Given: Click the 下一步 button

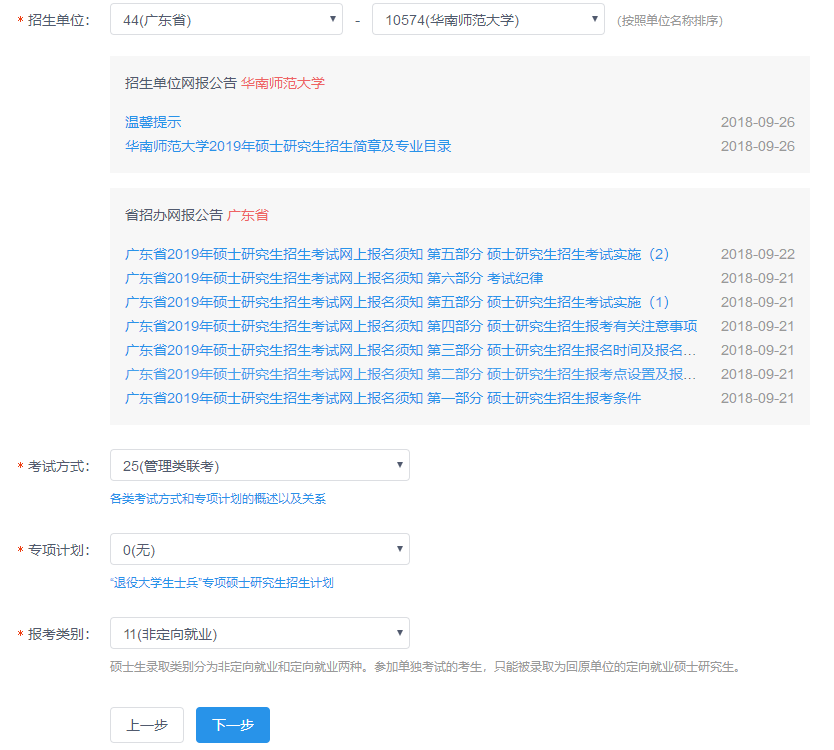Looking at the screenshot, I should point(232,725).
